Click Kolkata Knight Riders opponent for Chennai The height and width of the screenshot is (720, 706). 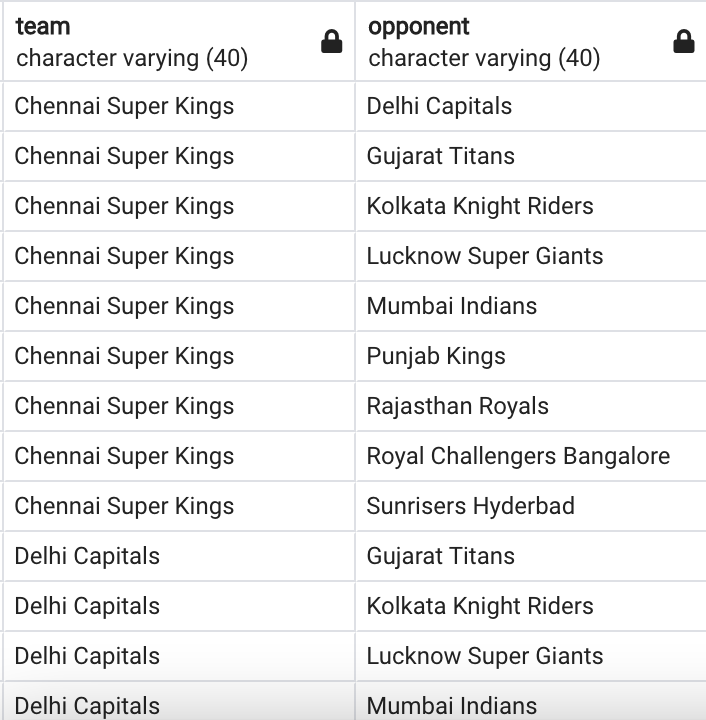tap(531, 206)
